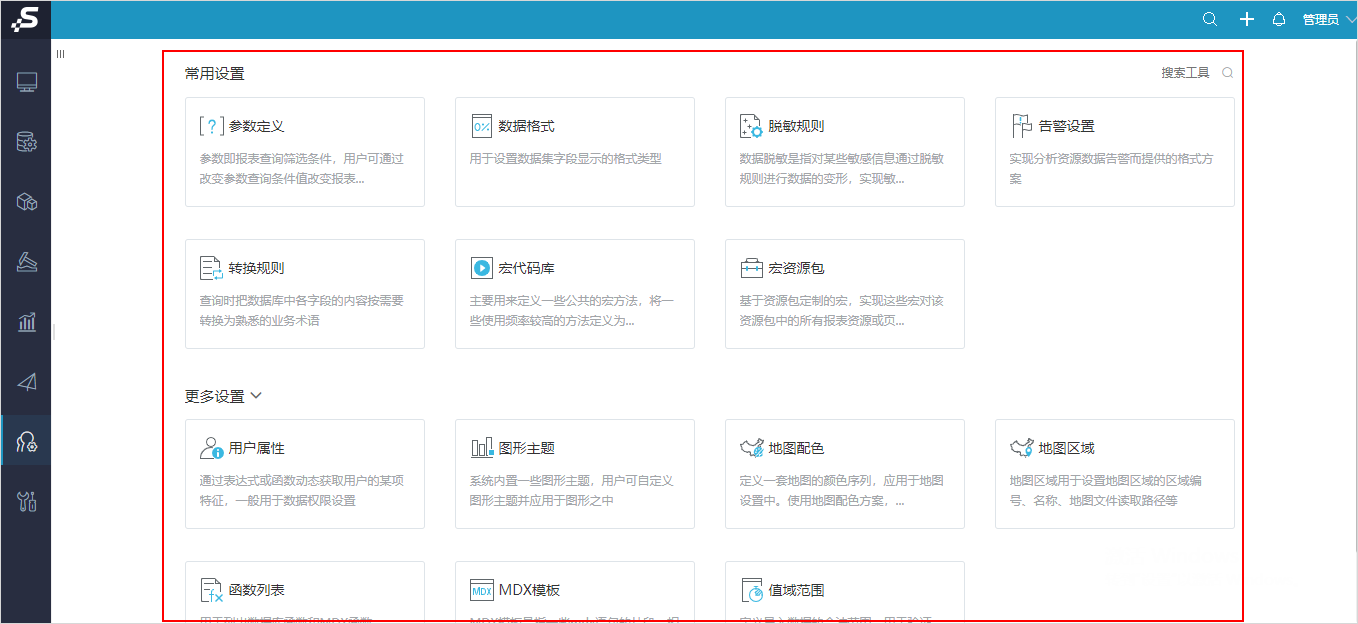
Task: Open the 脱敏规则 title link
Action: click(796, 126)
